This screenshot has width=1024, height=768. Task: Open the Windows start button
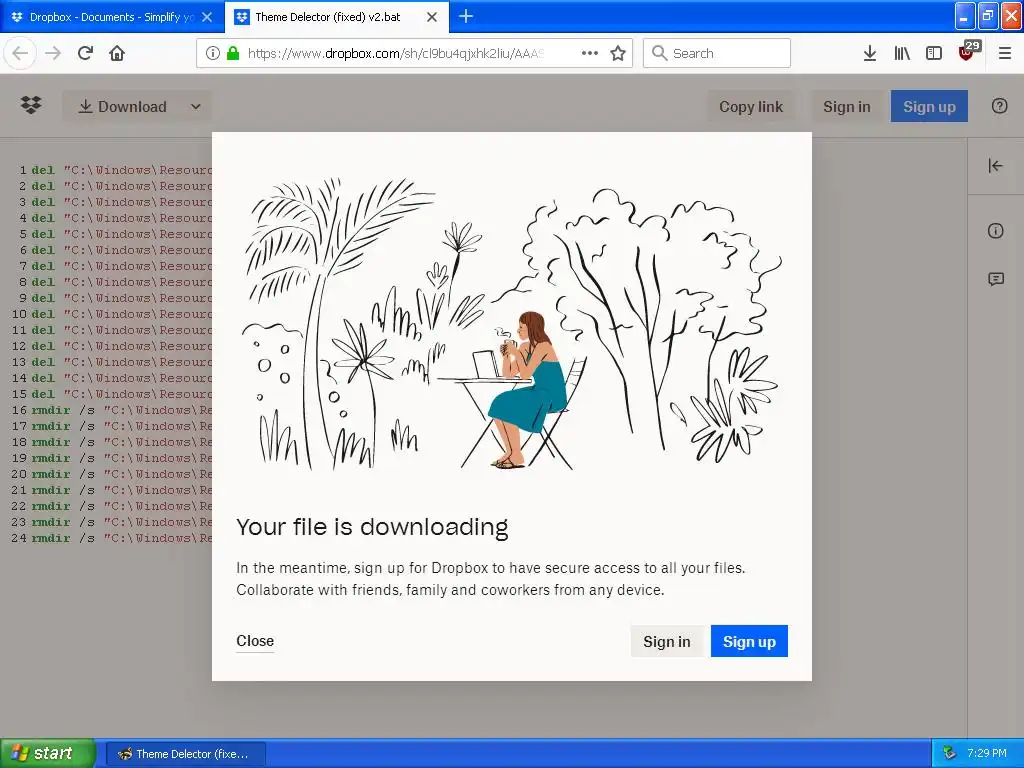click(x=48, y=753)
